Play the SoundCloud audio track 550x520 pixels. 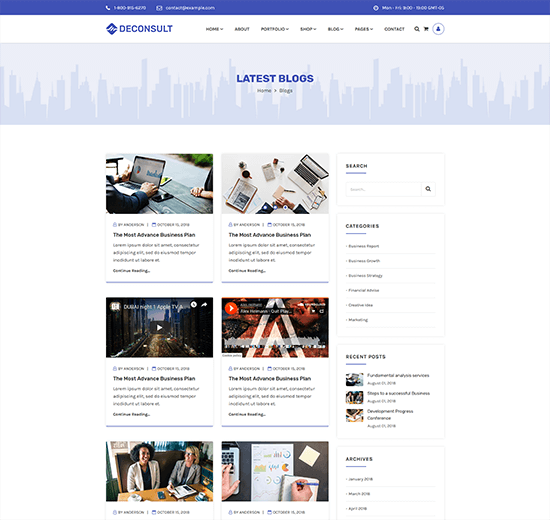[231, 308]
